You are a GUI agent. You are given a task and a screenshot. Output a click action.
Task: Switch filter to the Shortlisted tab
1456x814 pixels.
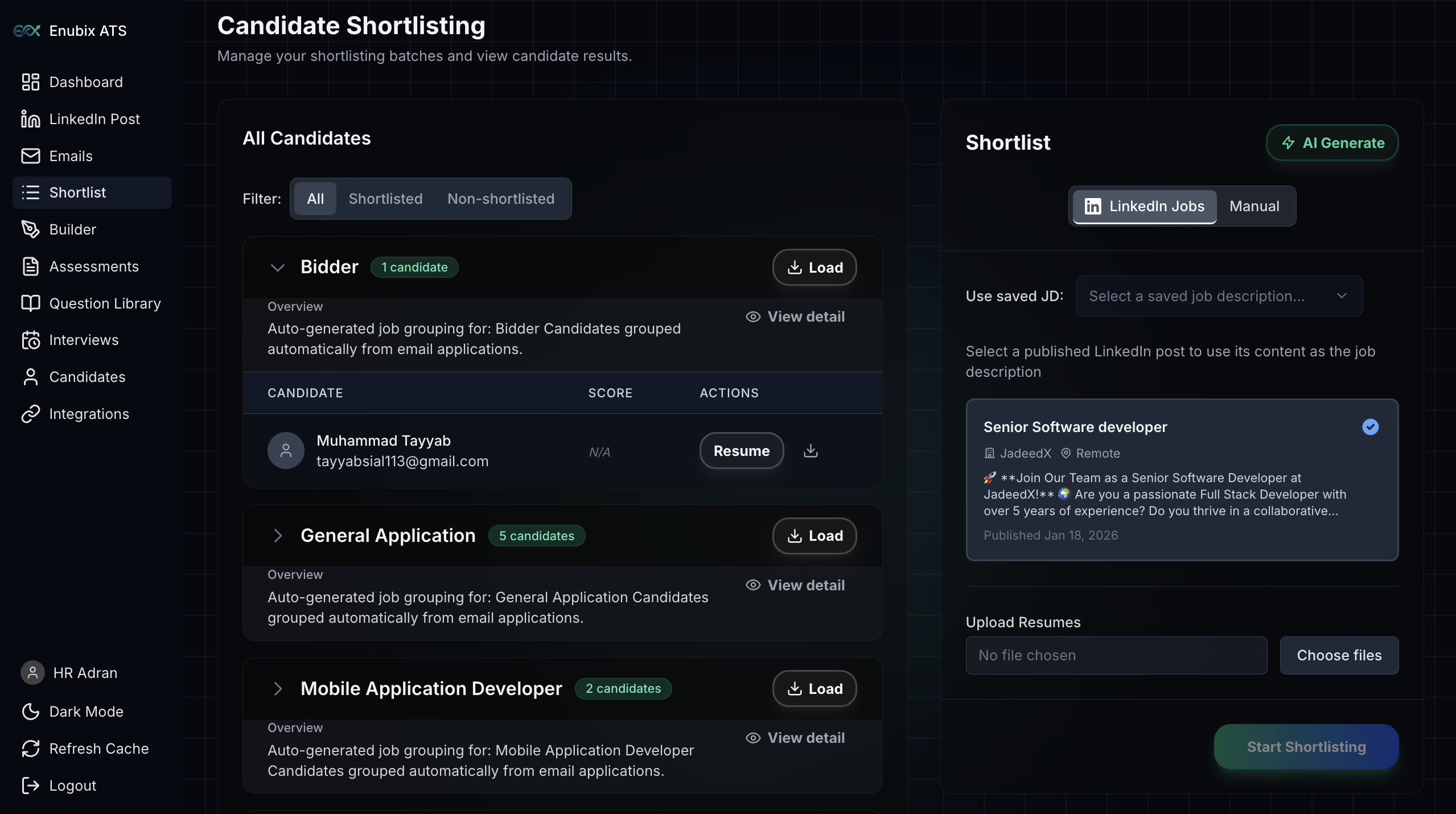click(385, 199)
